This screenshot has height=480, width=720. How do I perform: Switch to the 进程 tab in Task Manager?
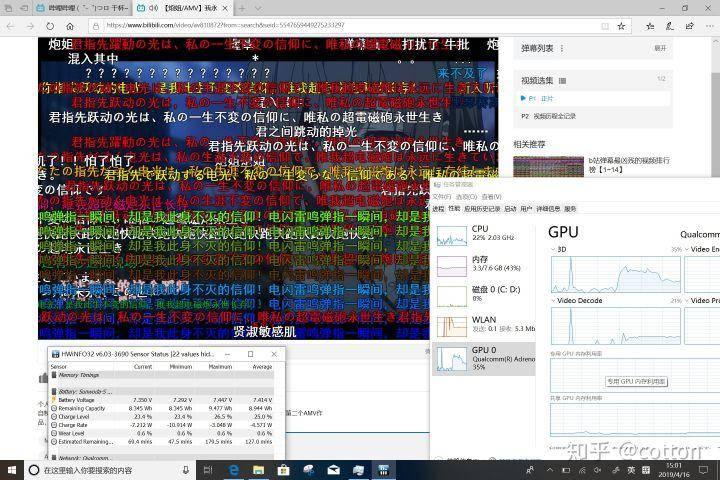point(438,209)
